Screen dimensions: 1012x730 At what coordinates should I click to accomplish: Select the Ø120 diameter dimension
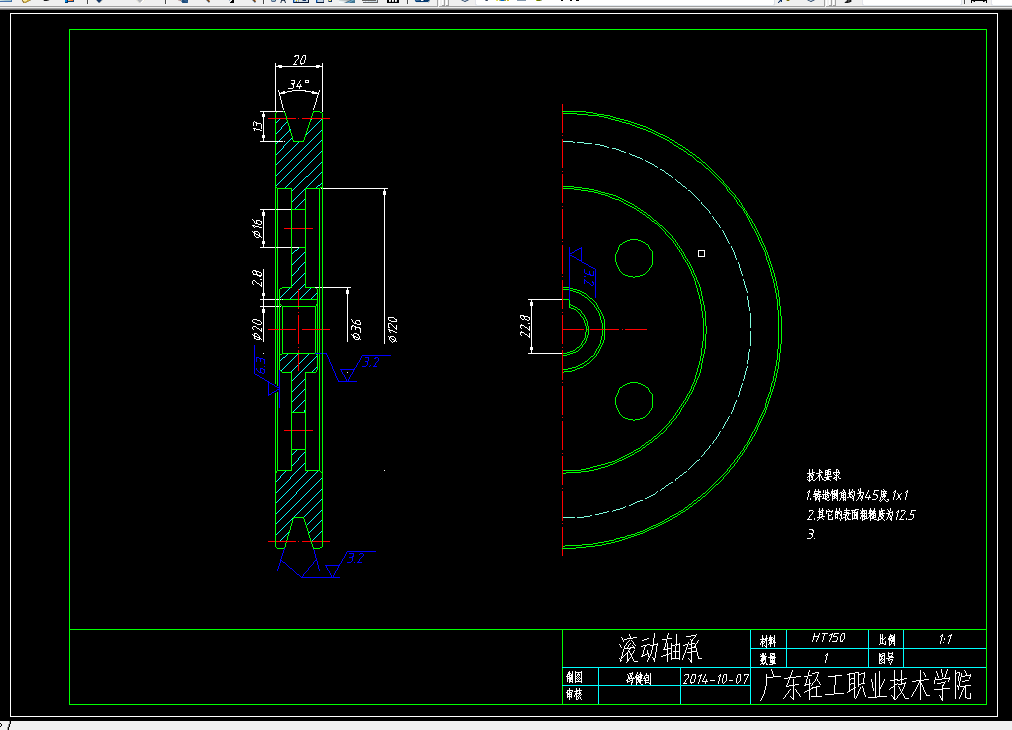click(x=392, y=329)
